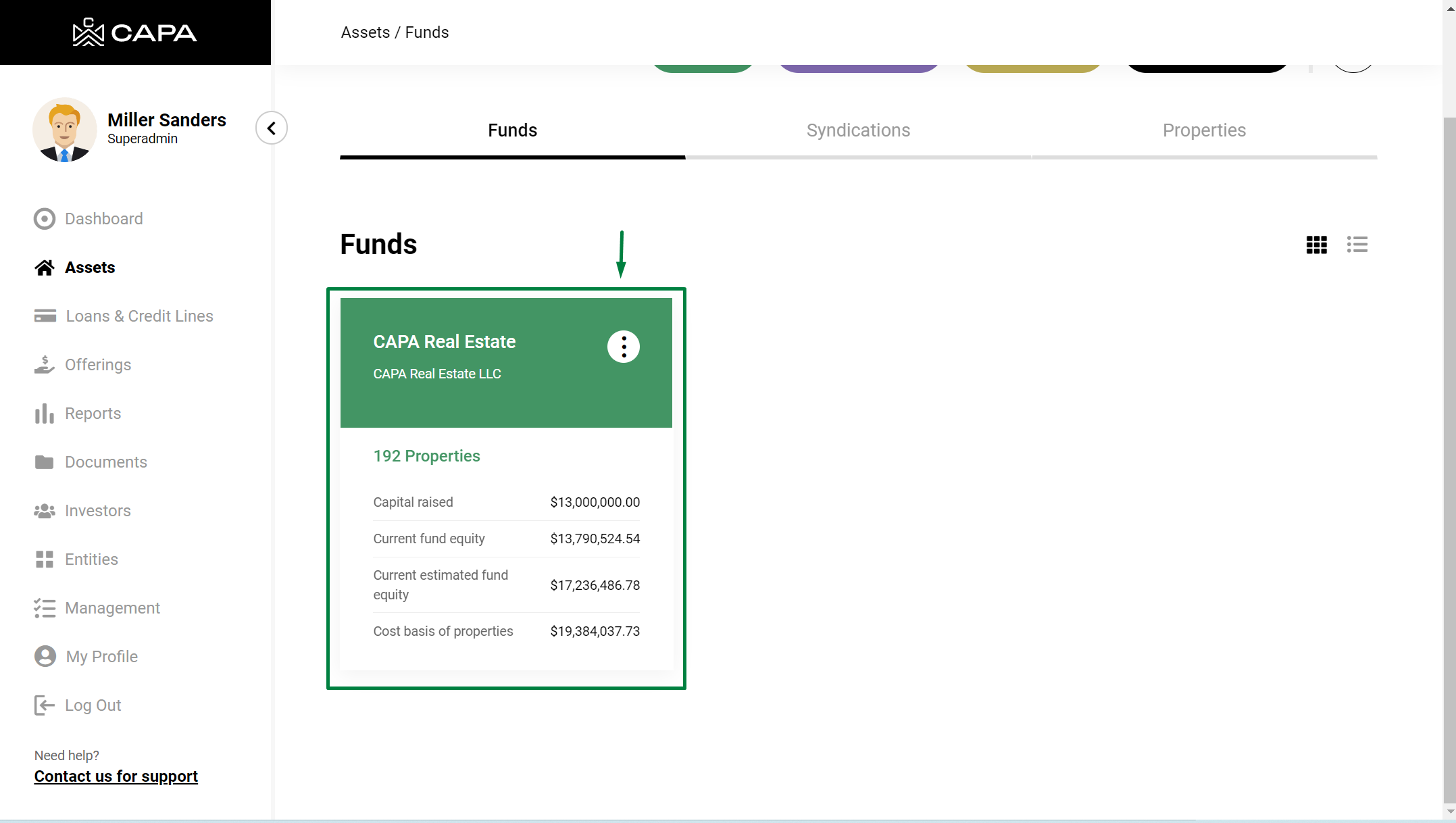Open Loans & Credit Lines card icon

point(45,316)
